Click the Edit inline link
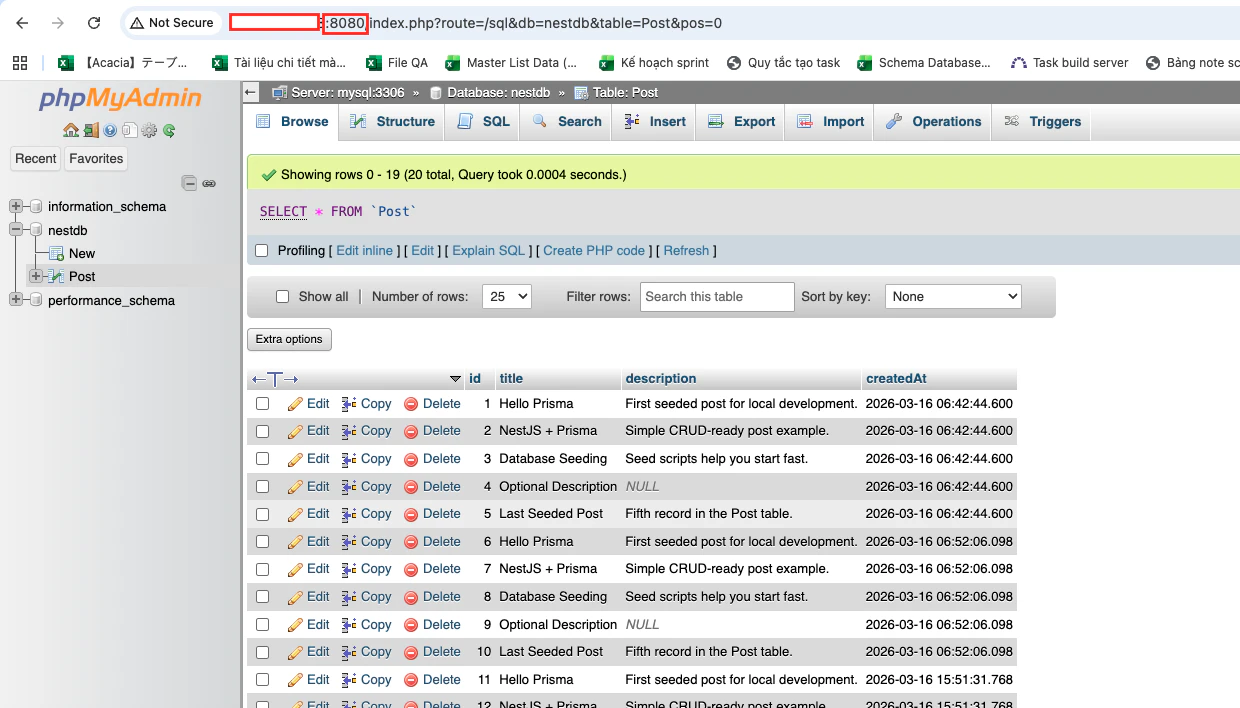 [364, 251]
